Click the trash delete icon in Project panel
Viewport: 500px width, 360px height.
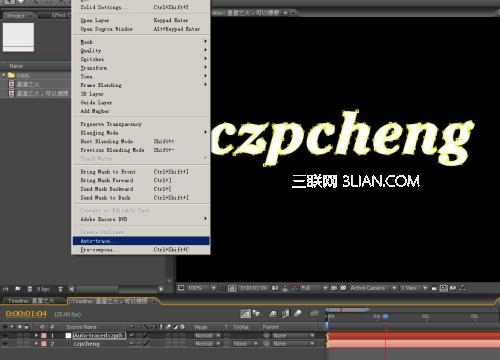(61, 289)
